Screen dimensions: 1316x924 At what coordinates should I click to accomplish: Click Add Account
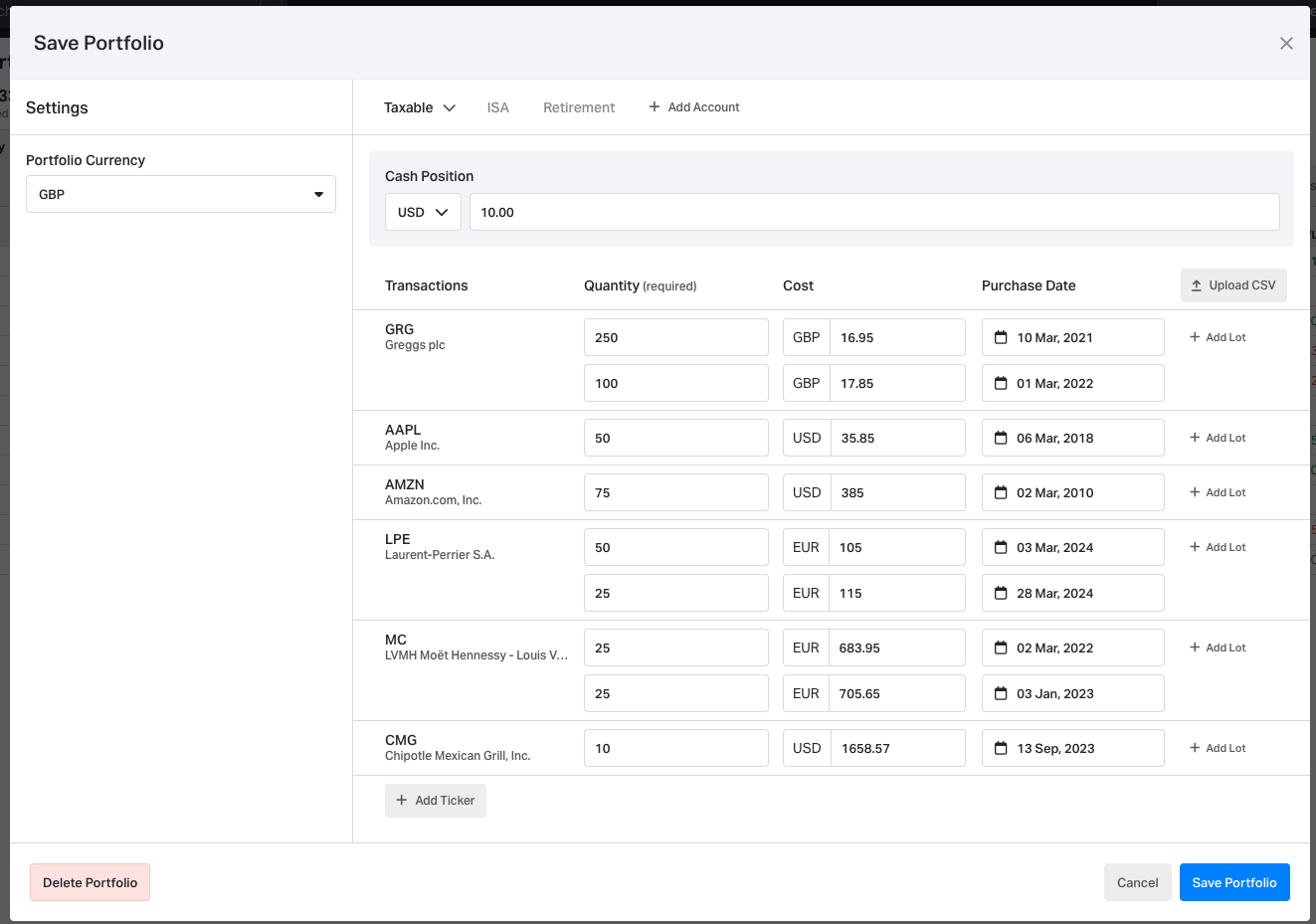[694, 107]
